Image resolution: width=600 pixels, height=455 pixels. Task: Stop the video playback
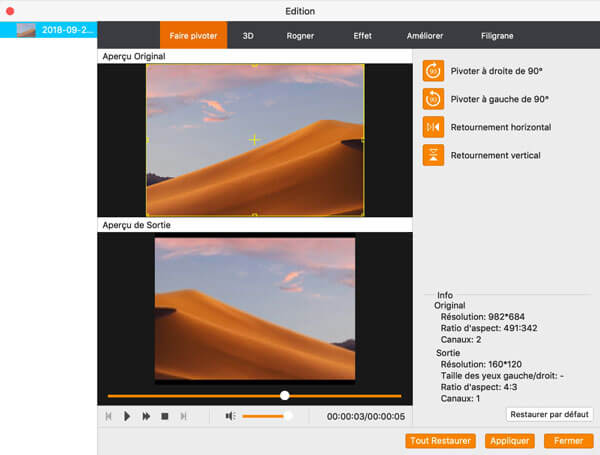tap(165, 415)
